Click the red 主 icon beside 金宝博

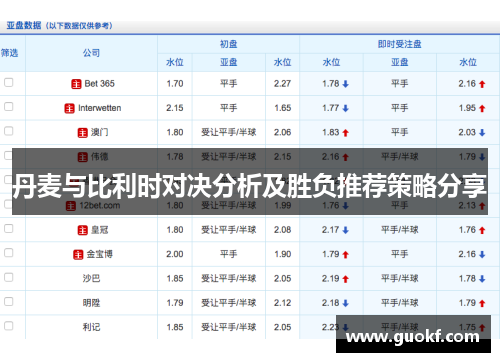[78, 255]
